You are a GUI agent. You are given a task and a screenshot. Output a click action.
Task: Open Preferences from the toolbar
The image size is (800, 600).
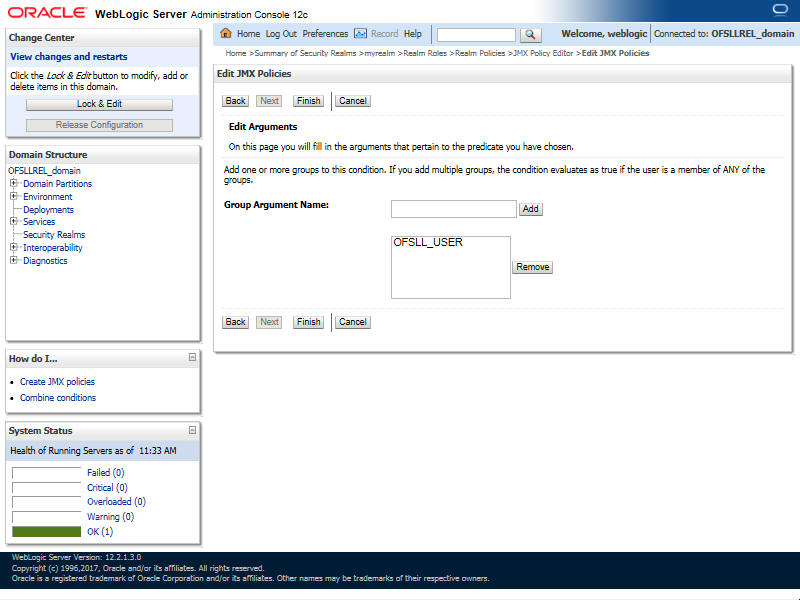pyautogui.click(x=325, y=34)
